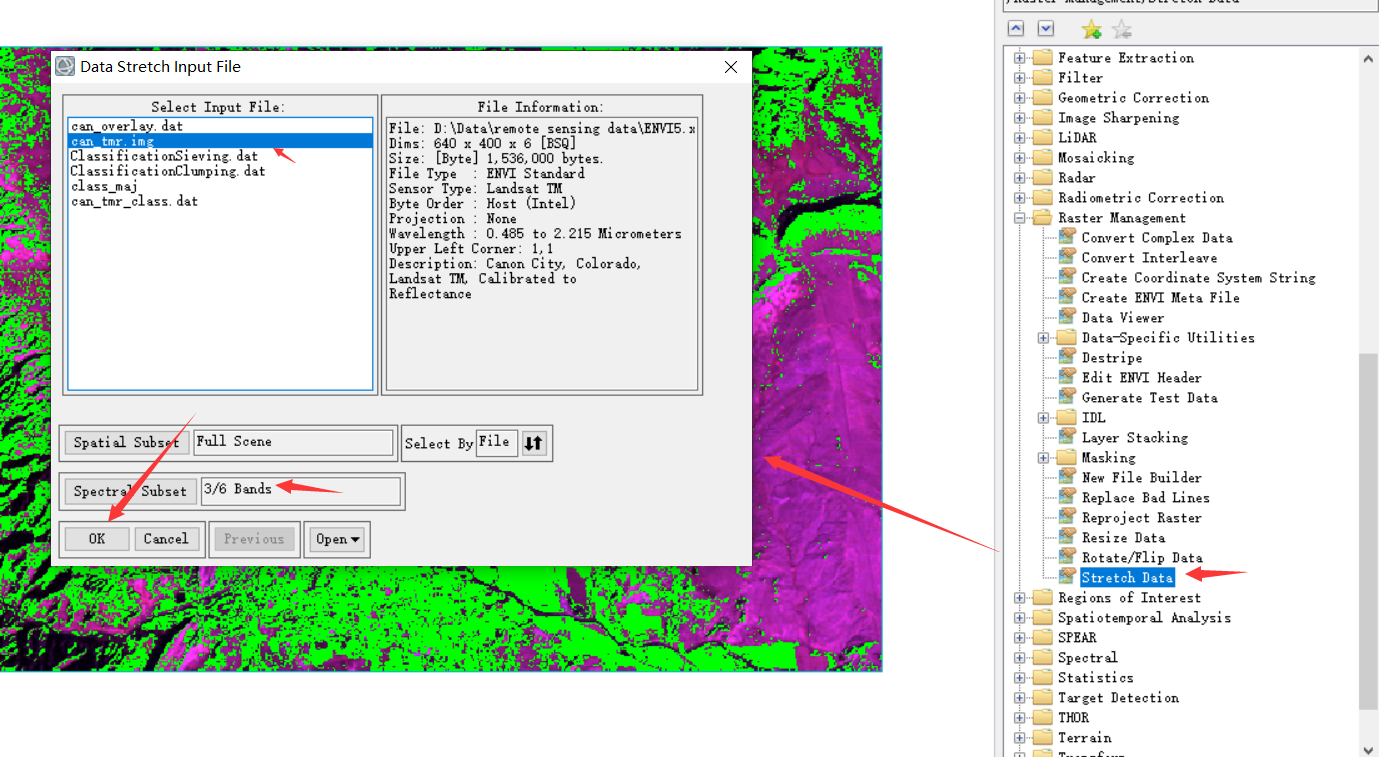Expand the Masking subfolder
The height and width of the screenshot is (757, 1379).
point(1044,458)
